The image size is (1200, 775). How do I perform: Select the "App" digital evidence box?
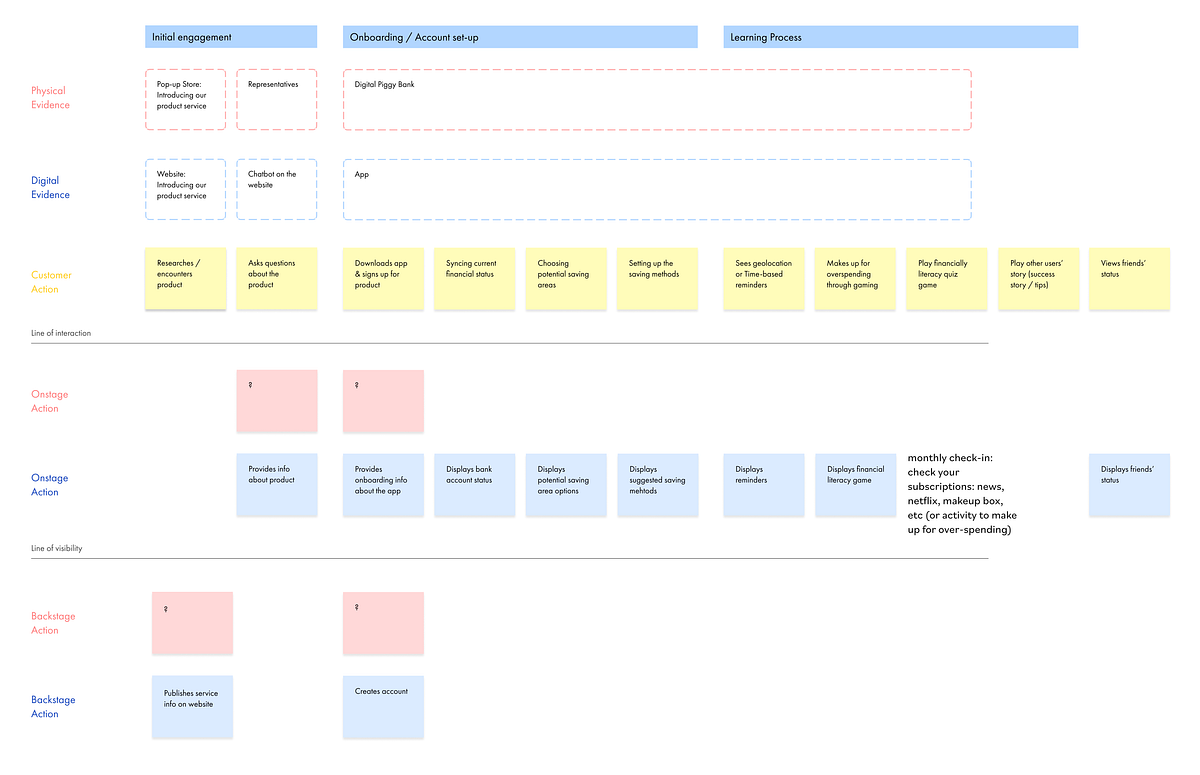657,188
